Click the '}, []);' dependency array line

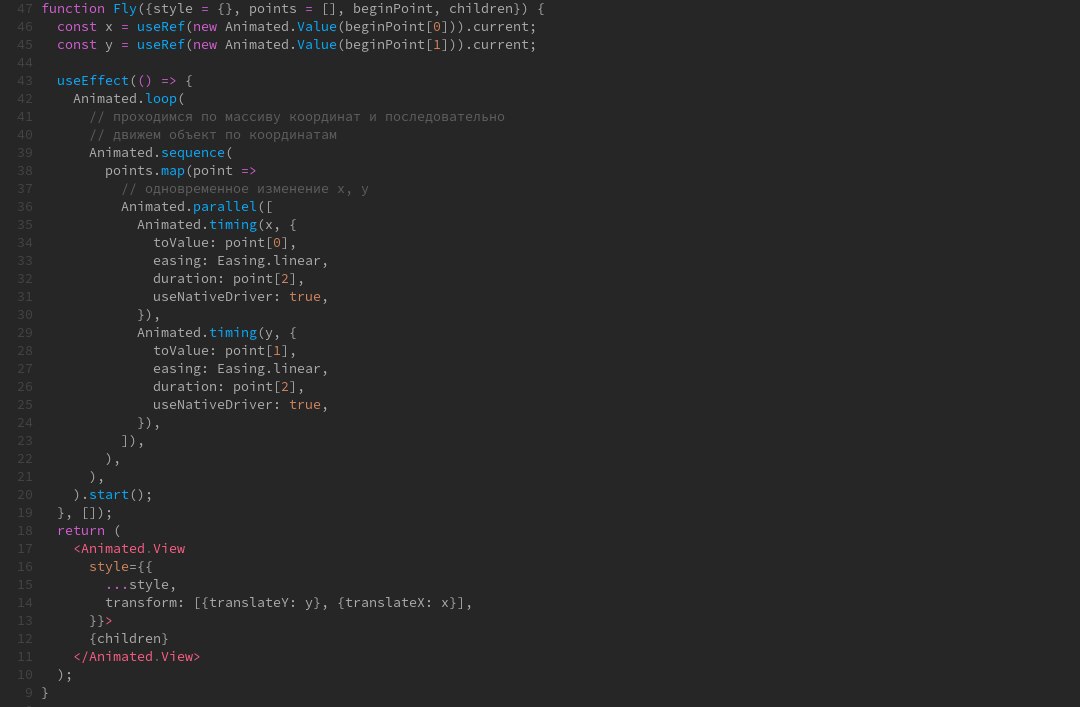click(x=85, y=513)
